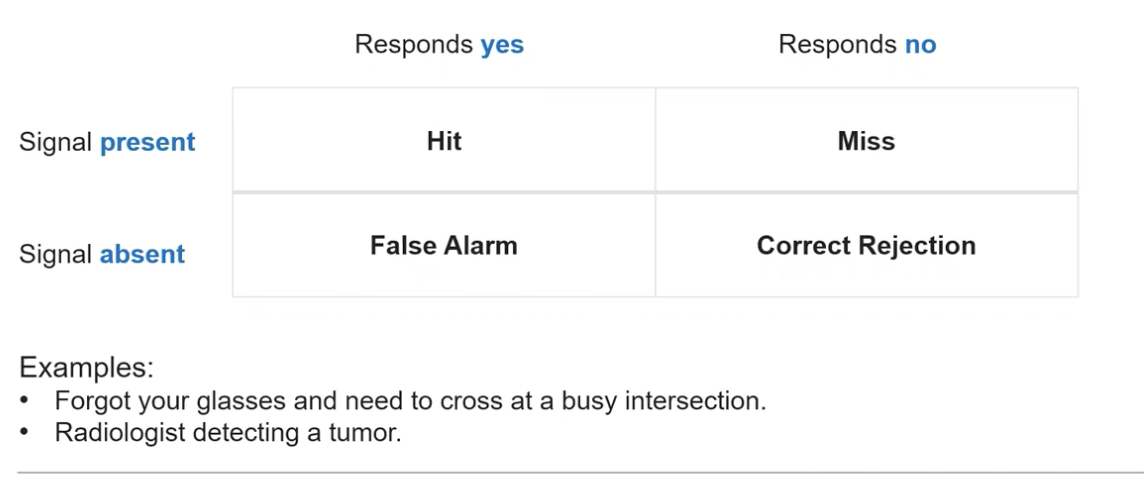The height and width of the screenshot is (478, 1144).
Task: Click the blue word 'yes'
Action: (x=502, y=45)
